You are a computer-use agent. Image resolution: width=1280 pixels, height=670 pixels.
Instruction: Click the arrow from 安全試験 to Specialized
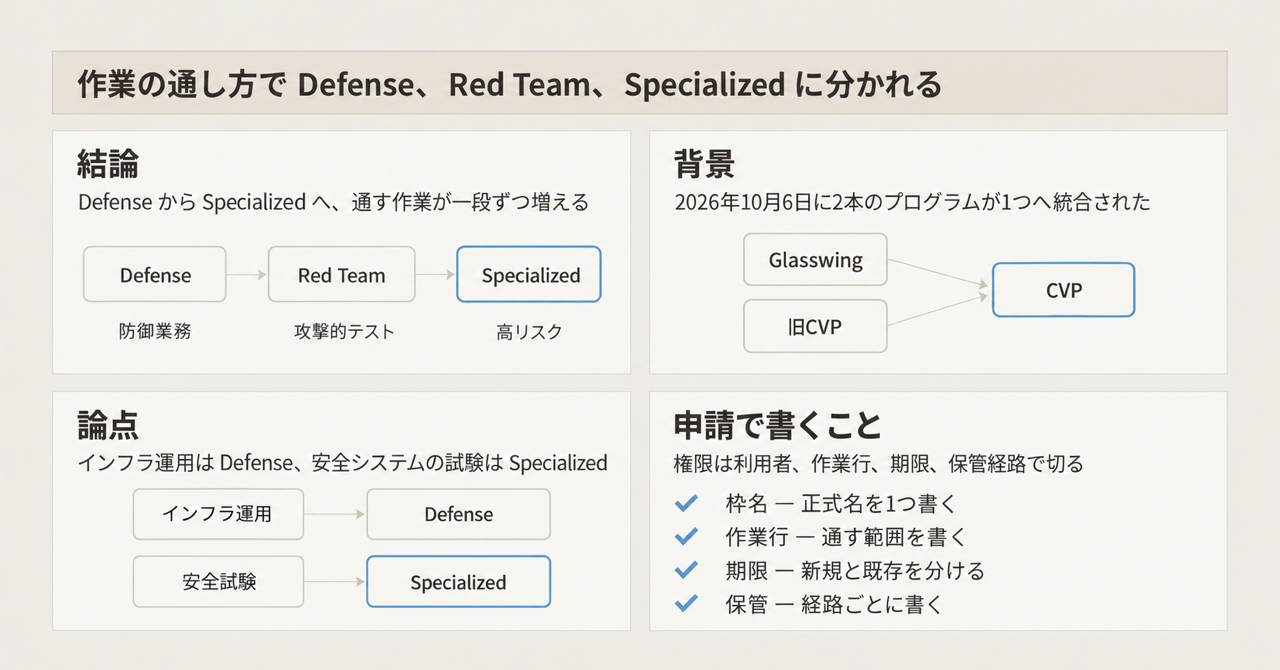(335, 581)
